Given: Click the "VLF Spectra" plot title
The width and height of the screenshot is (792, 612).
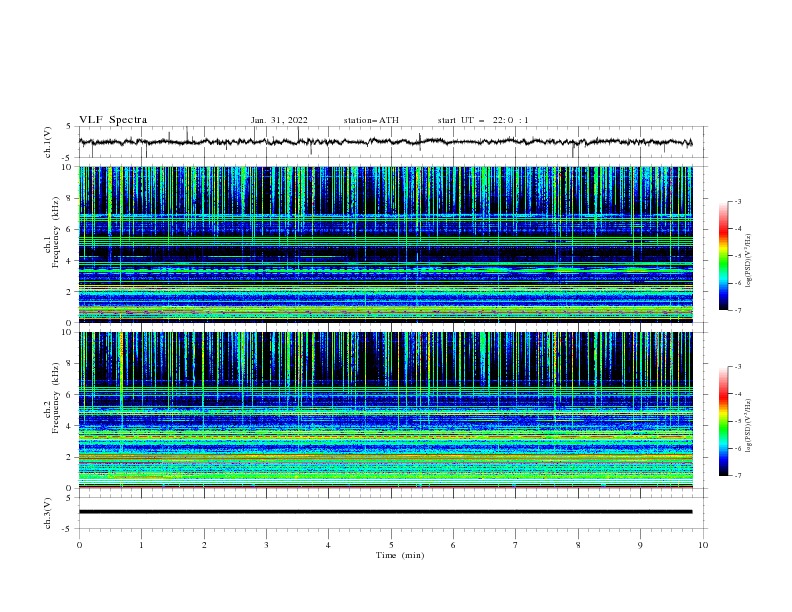Looking at the screenshot, I should (113, 120).
